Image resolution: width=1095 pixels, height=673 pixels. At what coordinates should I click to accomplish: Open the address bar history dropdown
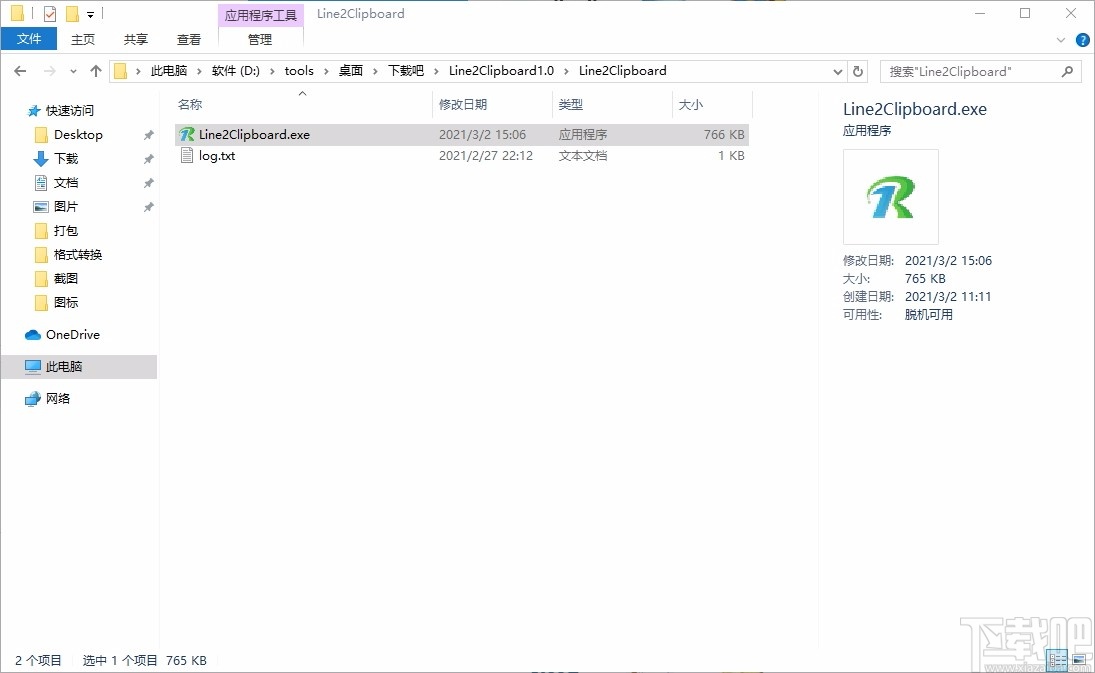tap(838, 71)
